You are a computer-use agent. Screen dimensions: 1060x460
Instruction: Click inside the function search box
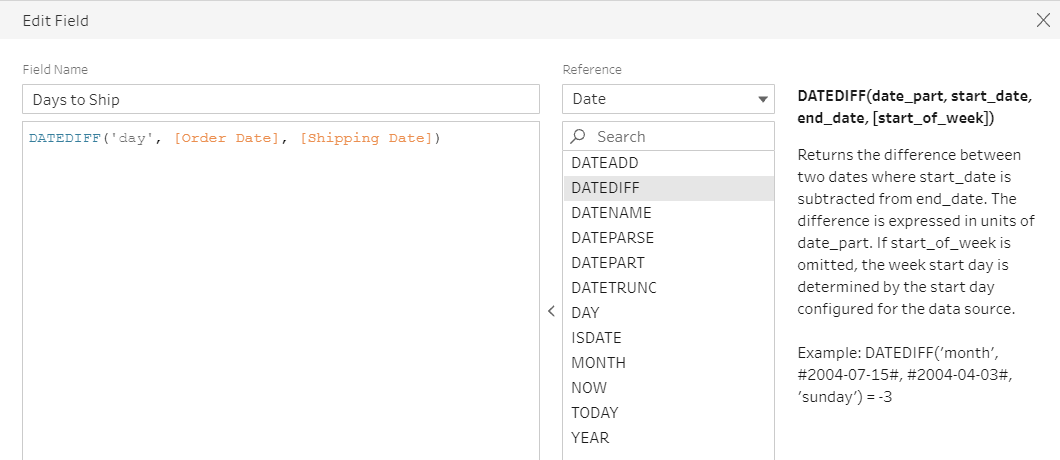680,137
